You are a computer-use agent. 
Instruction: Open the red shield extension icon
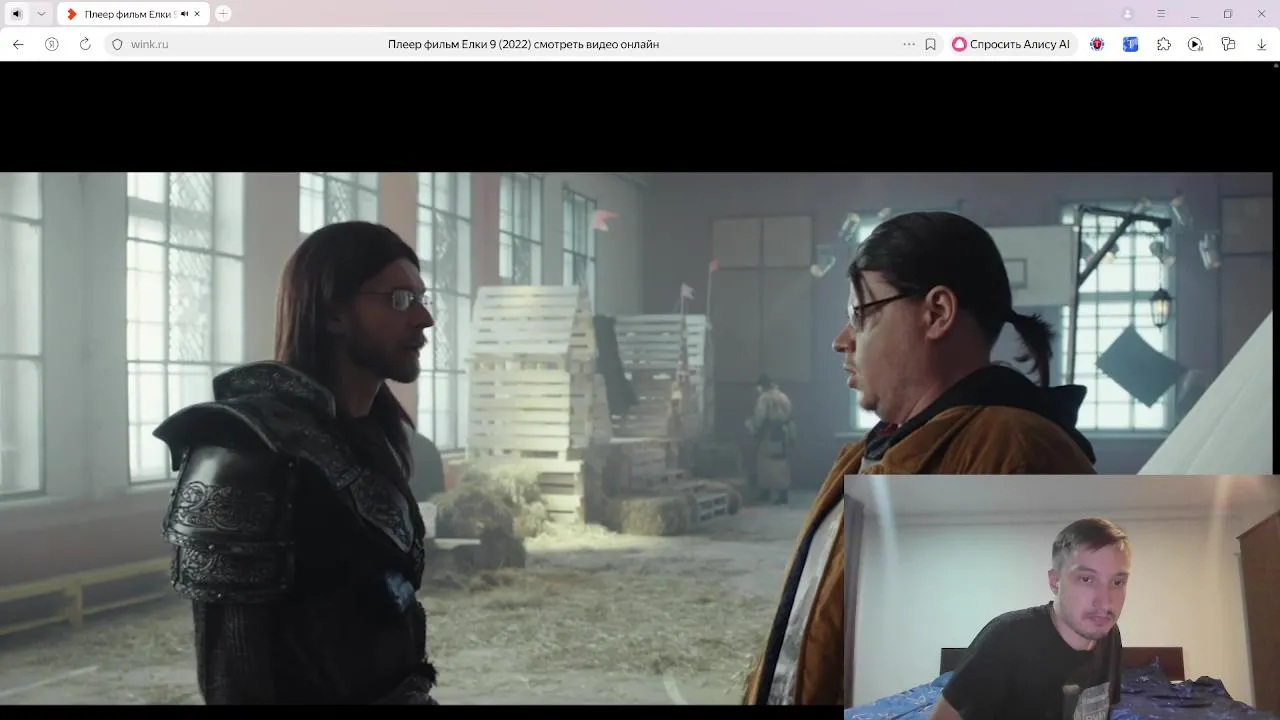pos(1097,44)
